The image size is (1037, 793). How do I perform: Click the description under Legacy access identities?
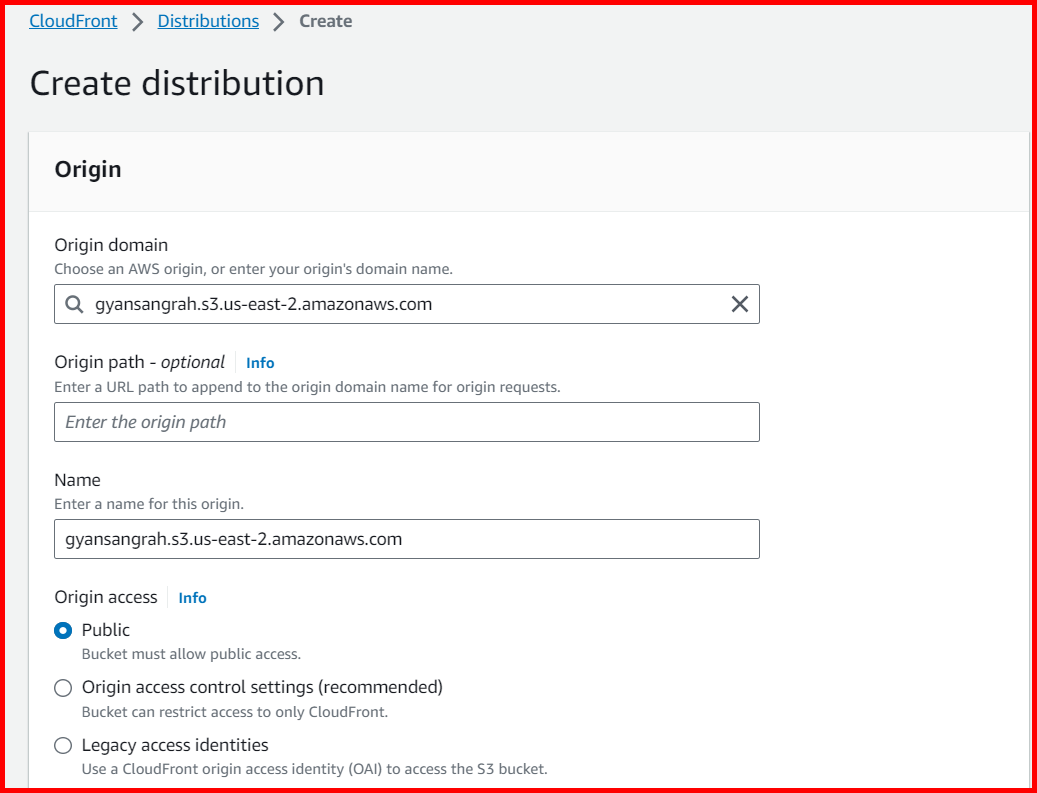point(314,769)
